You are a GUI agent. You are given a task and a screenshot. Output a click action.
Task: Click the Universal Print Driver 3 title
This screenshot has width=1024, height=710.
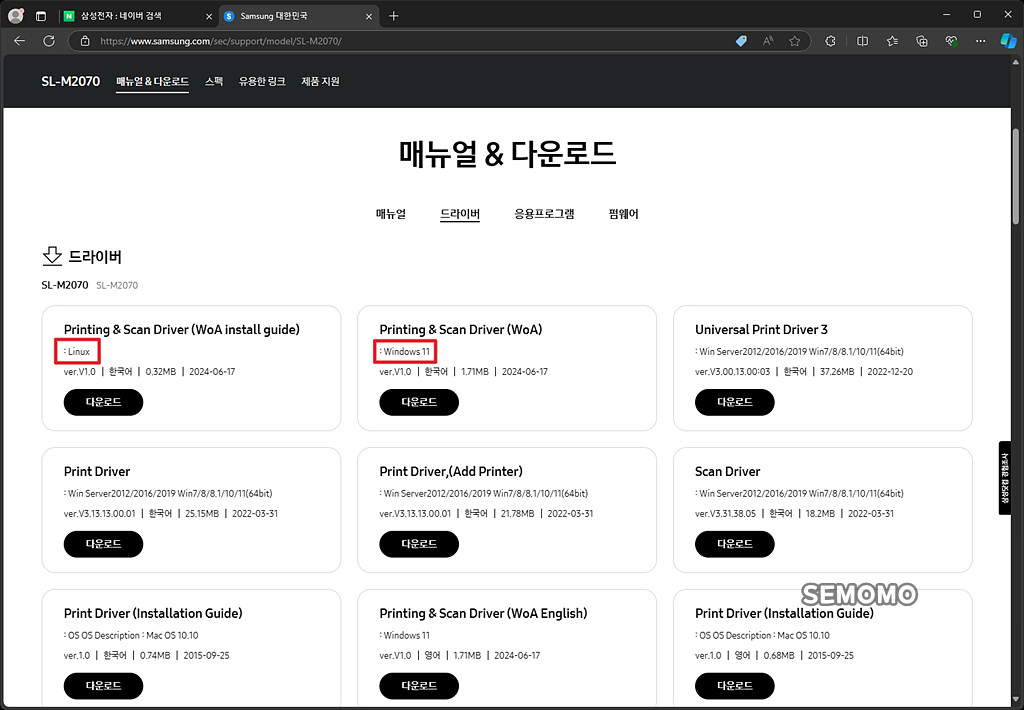point(761,329)
